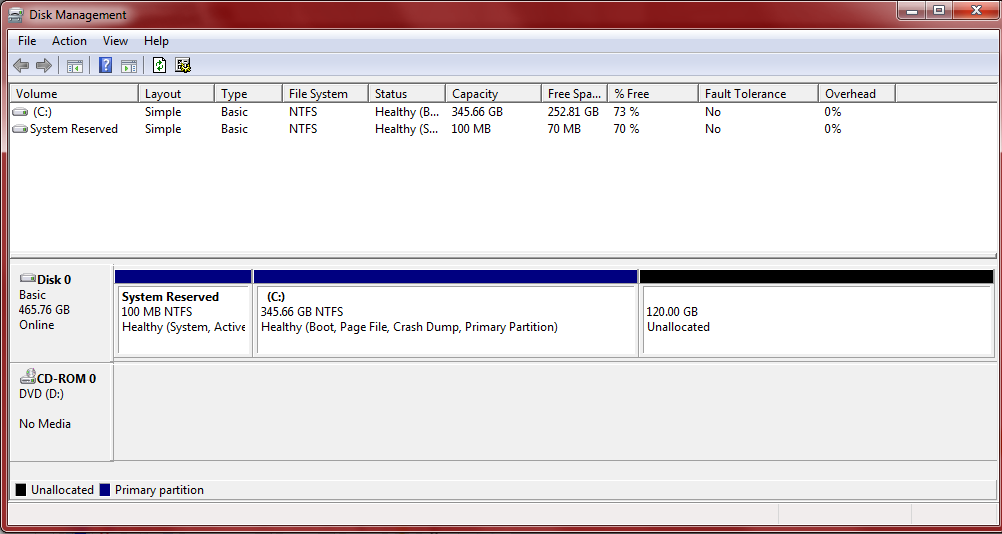Sort by the File System column header

coord(325,94)
